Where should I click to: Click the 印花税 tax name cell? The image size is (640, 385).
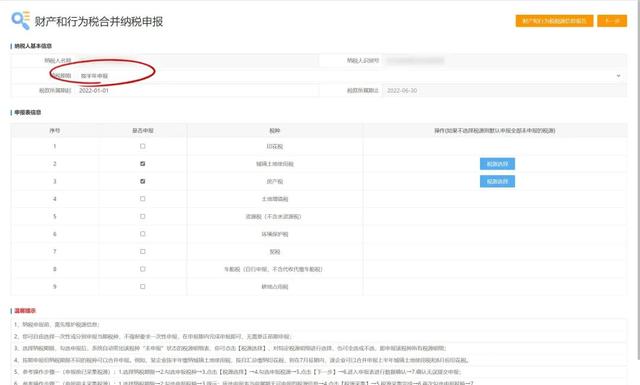tap(275, 146)
